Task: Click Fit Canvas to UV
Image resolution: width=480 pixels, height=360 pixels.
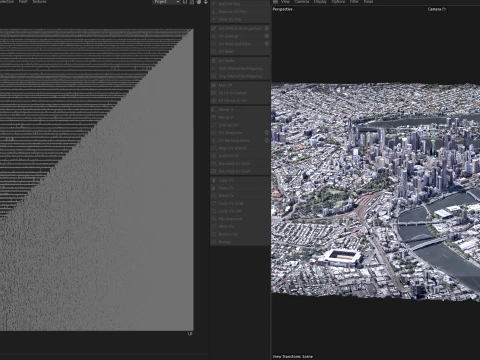Action: [x=240, y=100]
